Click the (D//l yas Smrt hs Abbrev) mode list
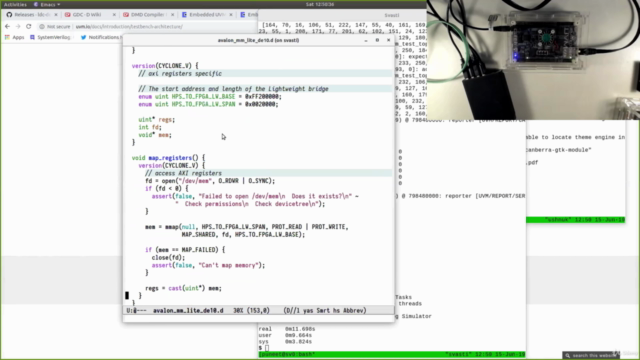Screen dimensions: 640x360 click(x=325, y=311)
